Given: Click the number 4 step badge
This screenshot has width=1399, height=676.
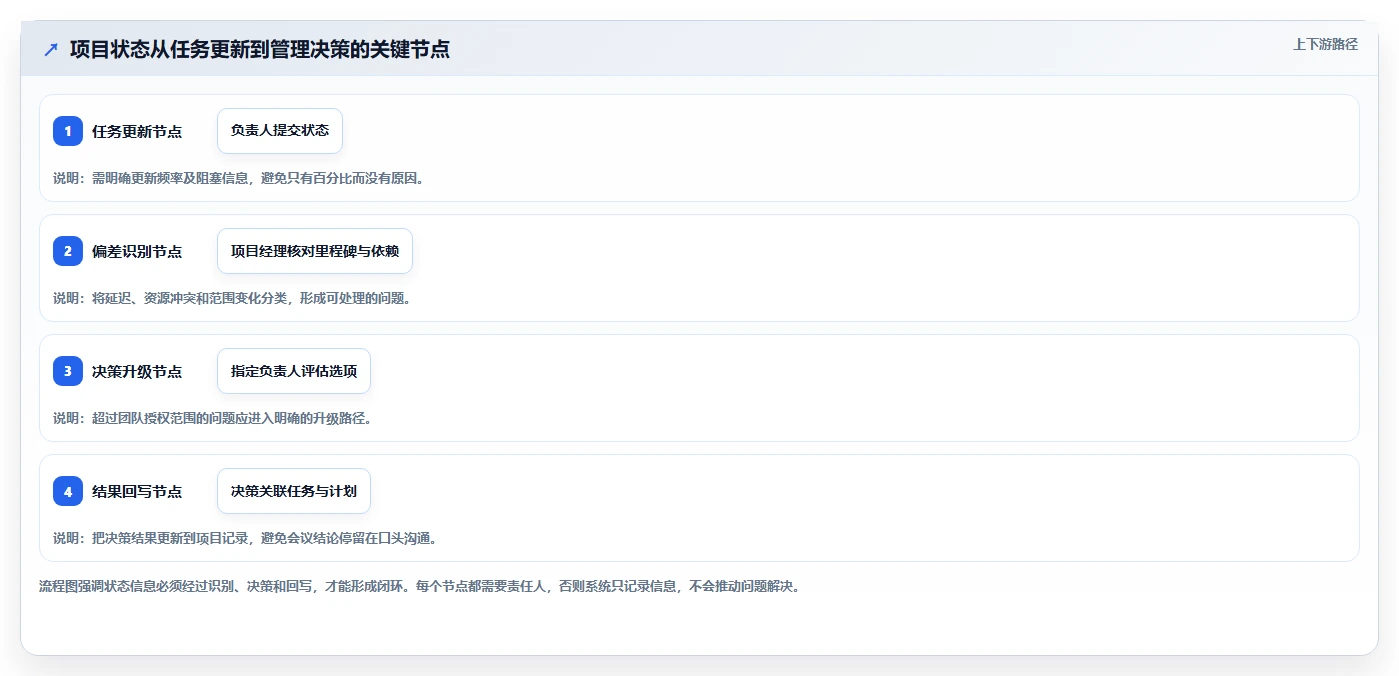Looking at the screenshot, I should tap(68, 491).
